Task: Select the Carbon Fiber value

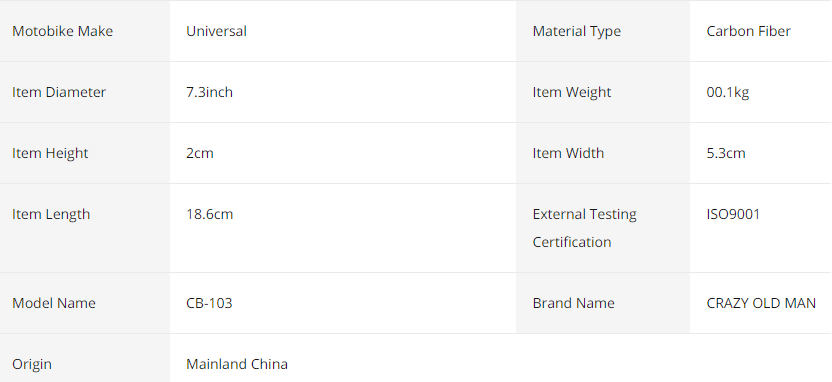Action: click(x=748, y=31)
